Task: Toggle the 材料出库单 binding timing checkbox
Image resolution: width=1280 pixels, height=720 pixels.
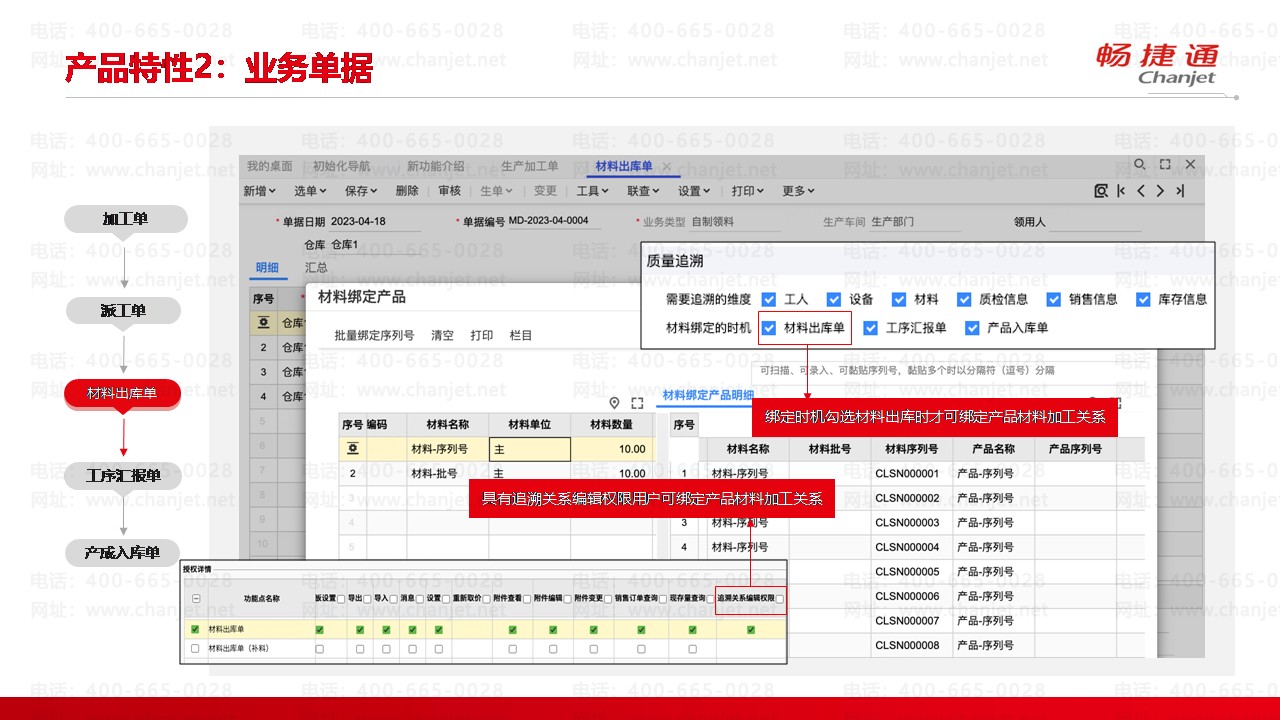Action: 769,328
